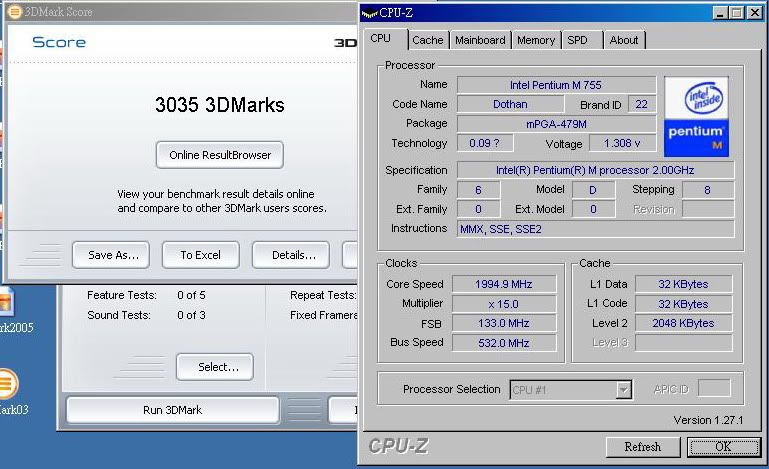Click the Intel Inside Pentium M logo
The image size is (769, 469).
pos(696,117)
